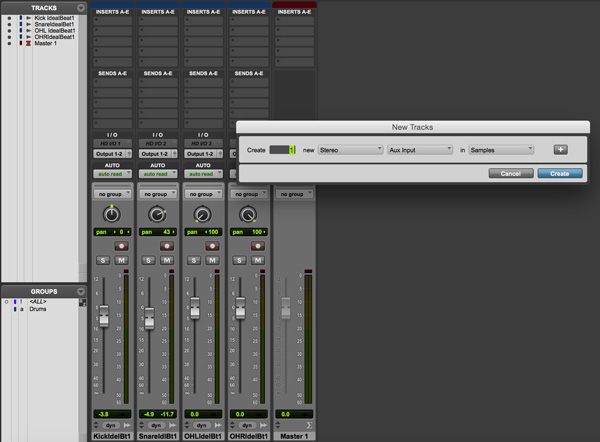Click the Master 1 track type icon in Tracks list

click(x=28, y=43)
